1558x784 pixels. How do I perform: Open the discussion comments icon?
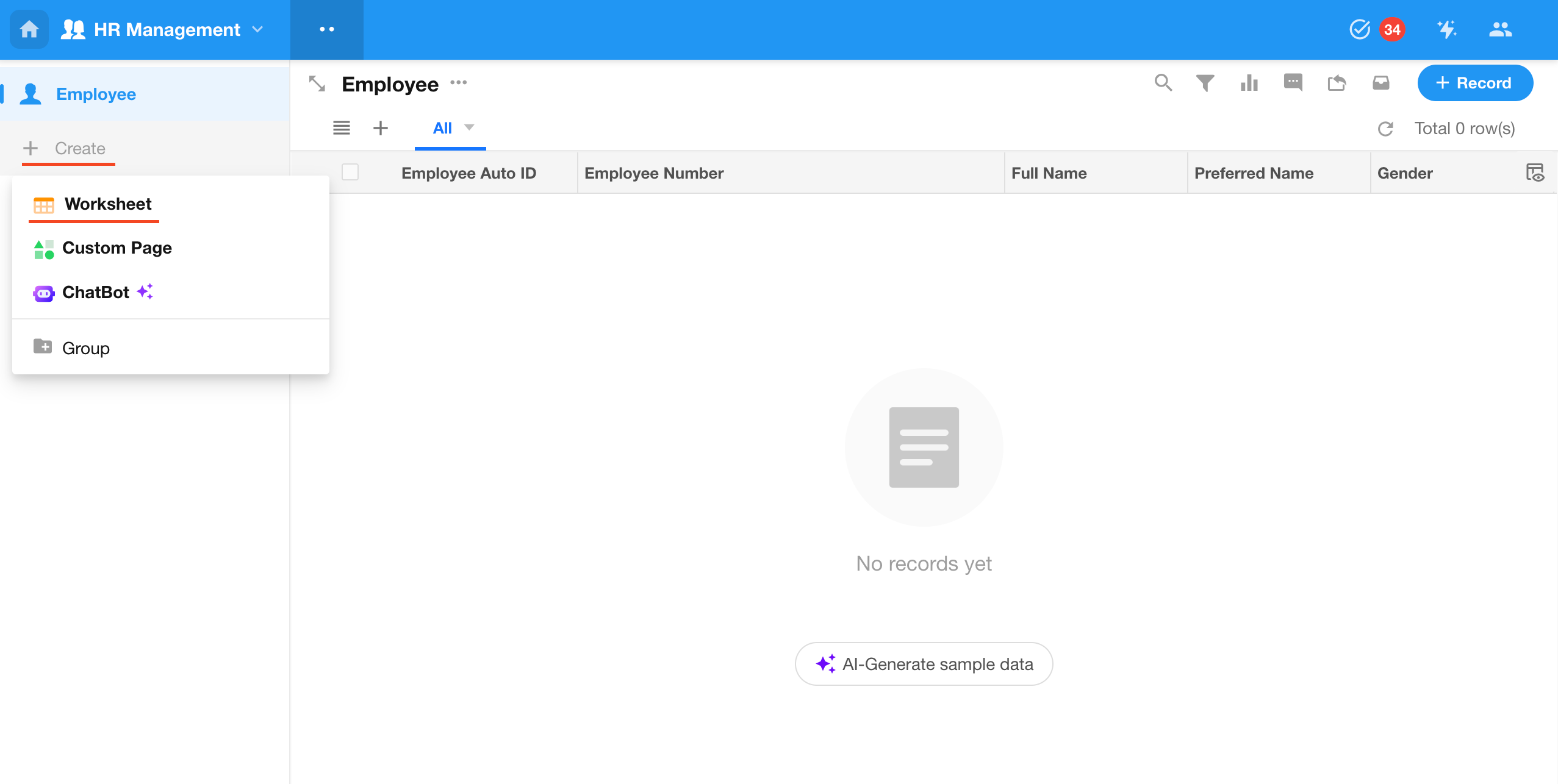[x=1293, y=82]
